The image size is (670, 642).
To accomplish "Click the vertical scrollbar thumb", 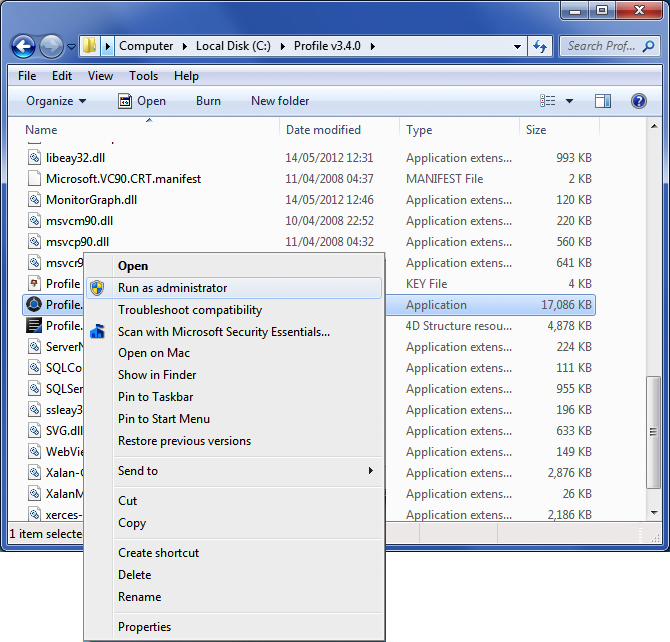I will (653, 432).
